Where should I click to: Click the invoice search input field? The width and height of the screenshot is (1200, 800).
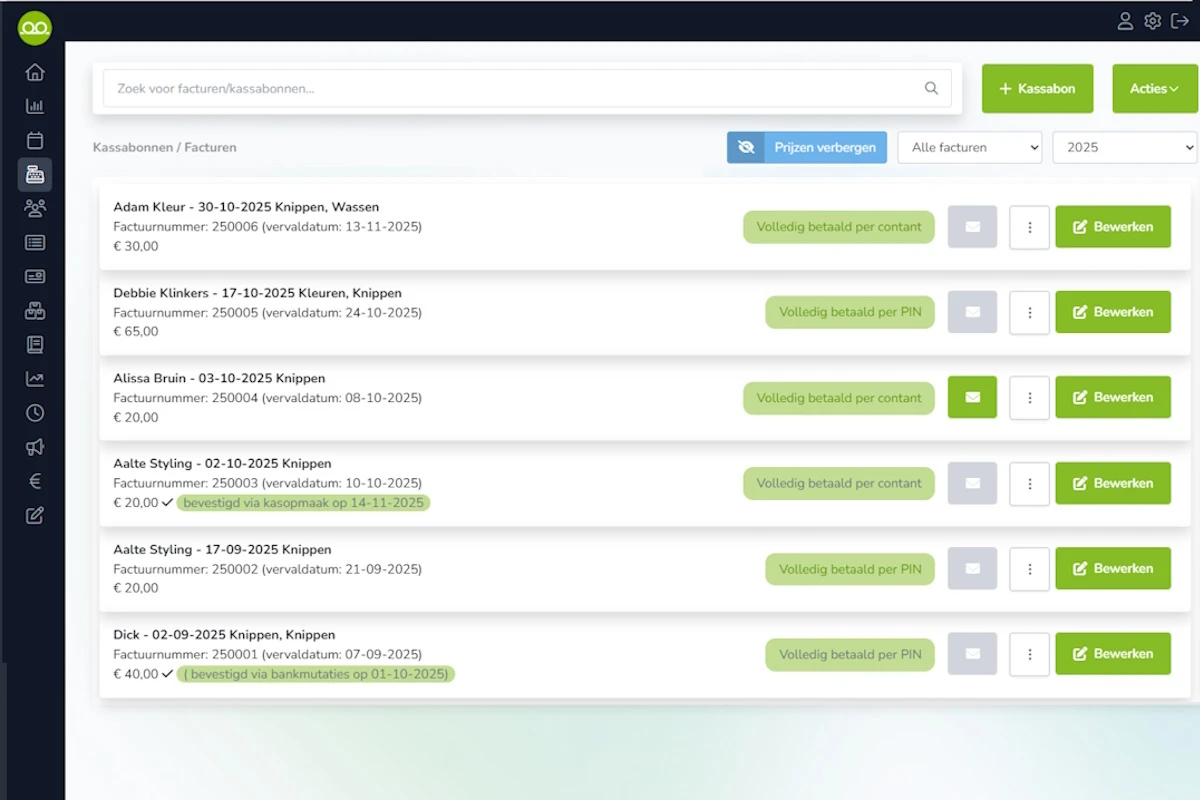point(515,89)
